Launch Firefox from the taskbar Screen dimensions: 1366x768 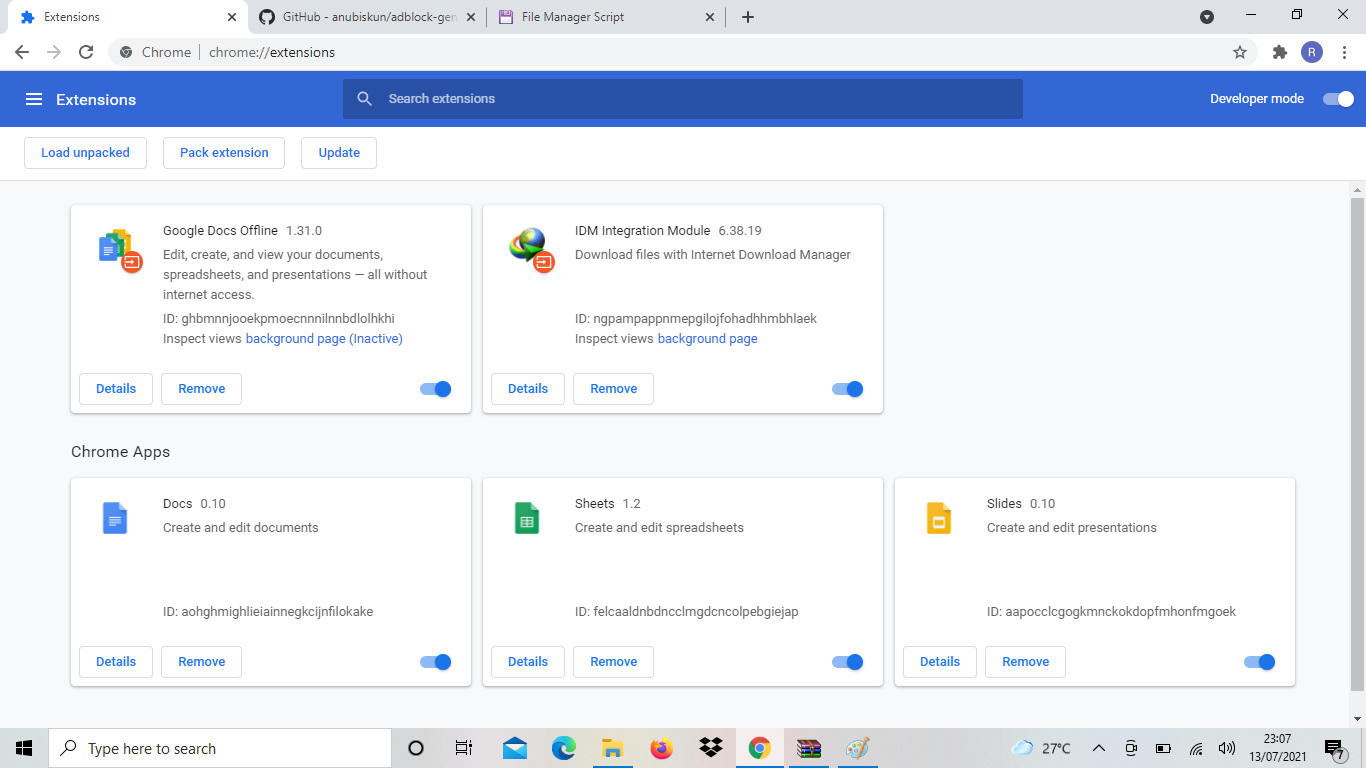pyautogui.click(x=662, y=748)
